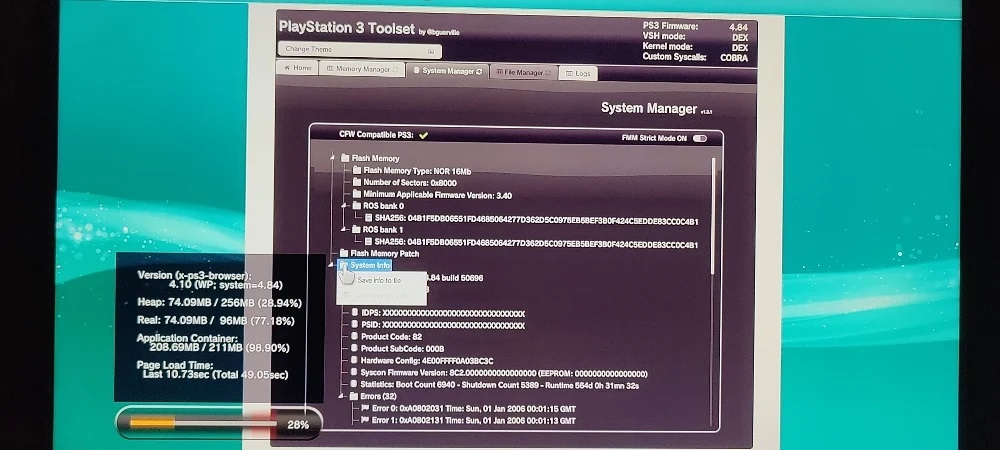Click the file icon beside ROS bank 0 SHA256
This screenshot has height=450, width=1000.
click(368, 218)
